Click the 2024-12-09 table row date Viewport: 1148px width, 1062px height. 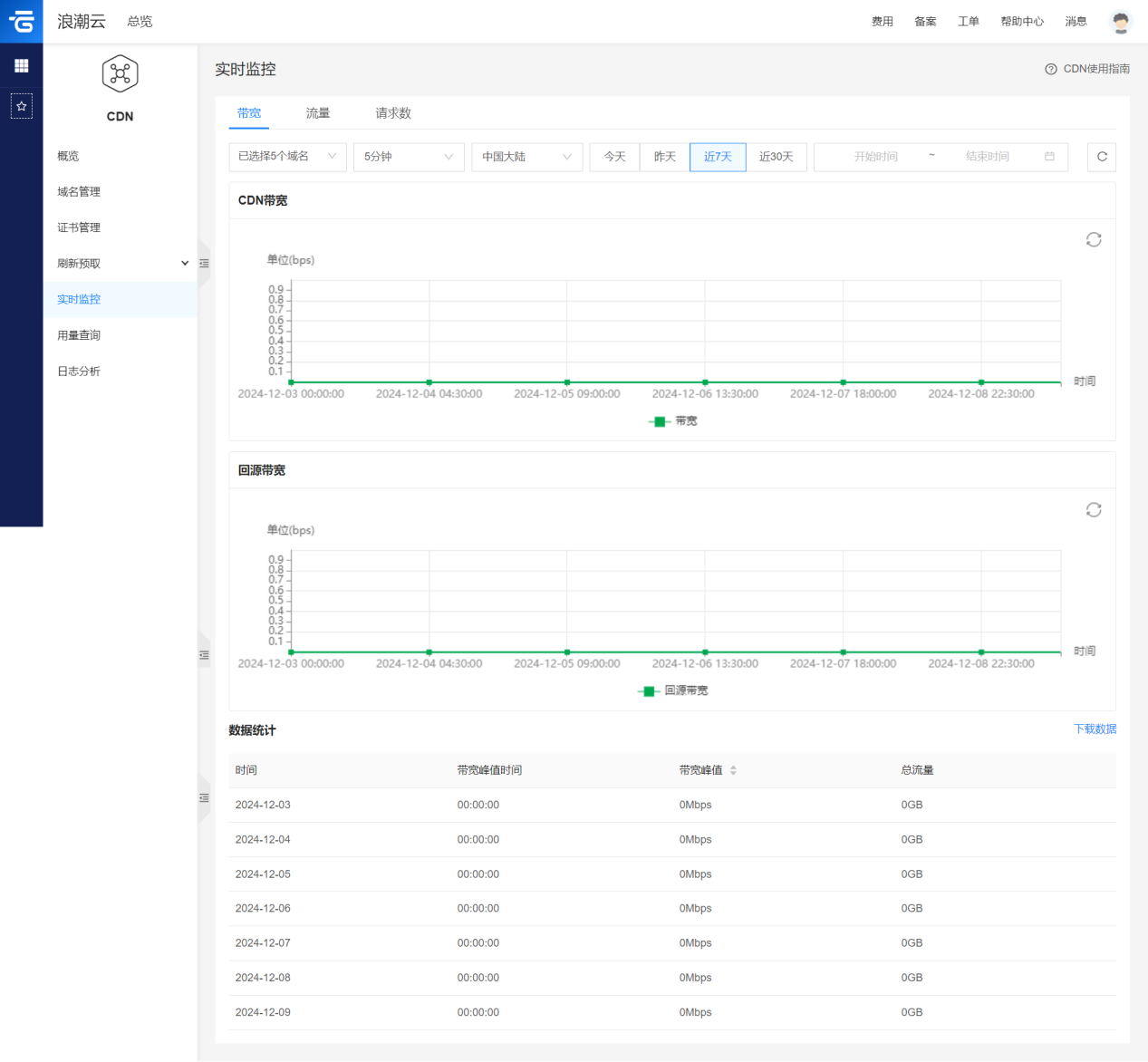click(x=263, y=1012)
